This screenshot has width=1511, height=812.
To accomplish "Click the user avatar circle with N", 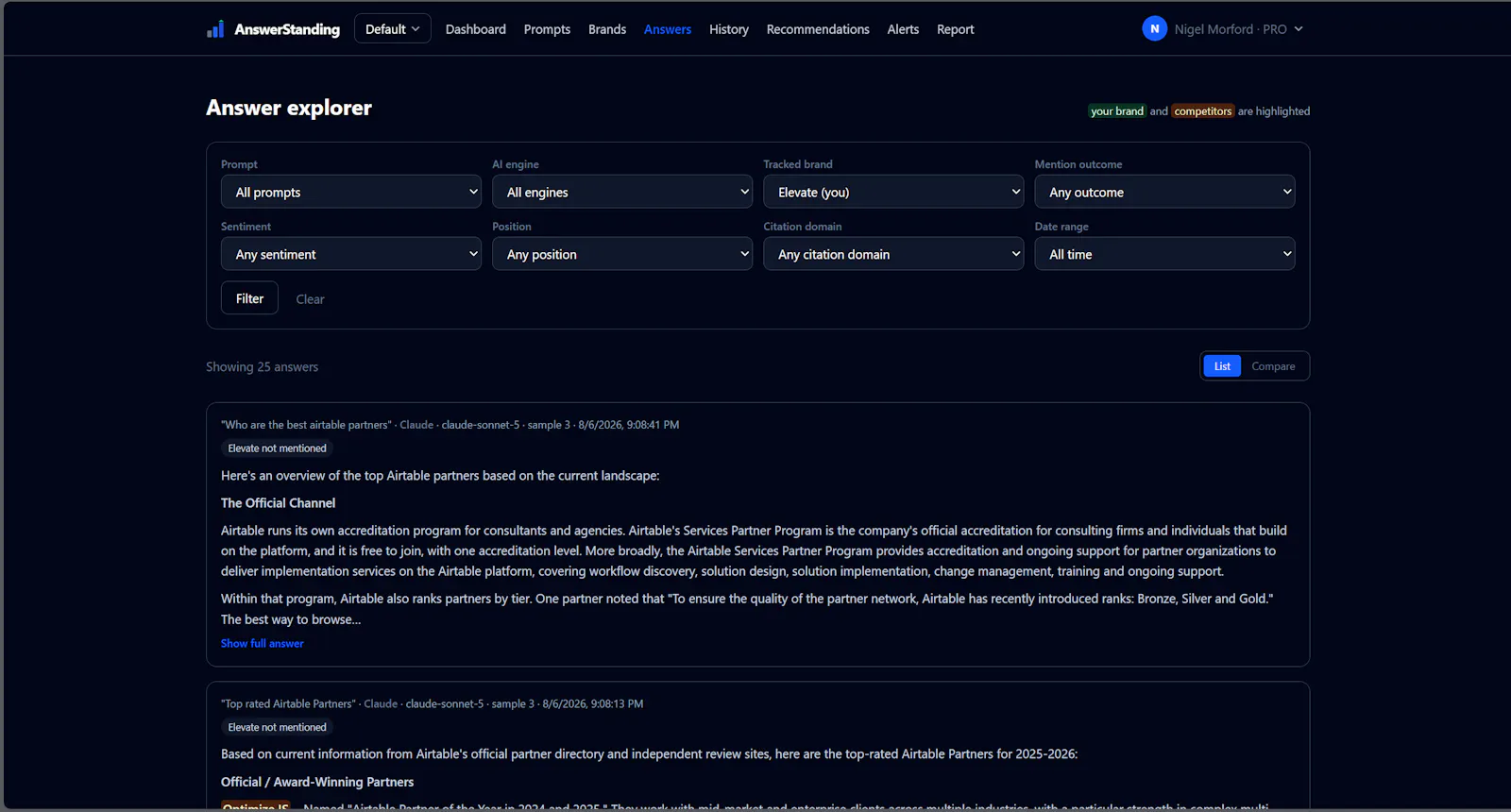I will [x=1154, y=29].
